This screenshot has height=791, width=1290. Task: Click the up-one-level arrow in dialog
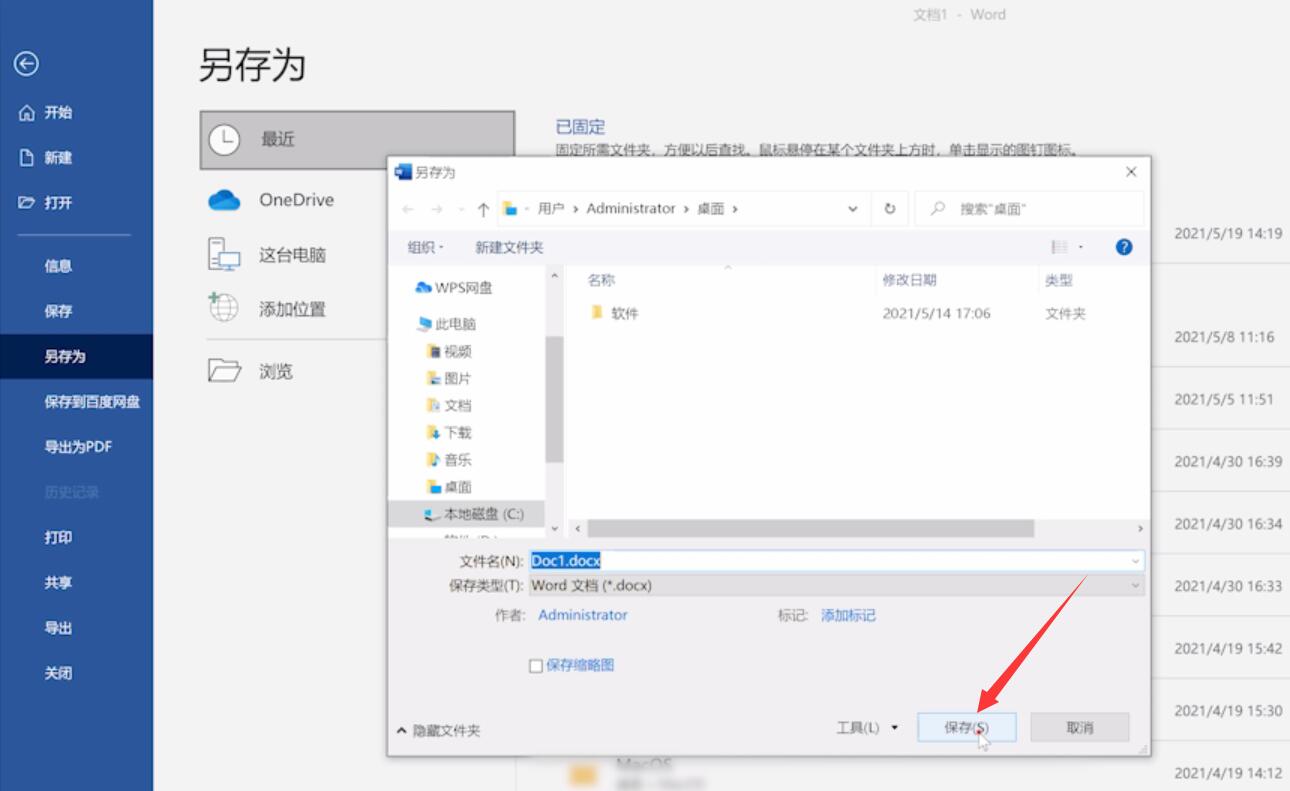tap(483, 209)
